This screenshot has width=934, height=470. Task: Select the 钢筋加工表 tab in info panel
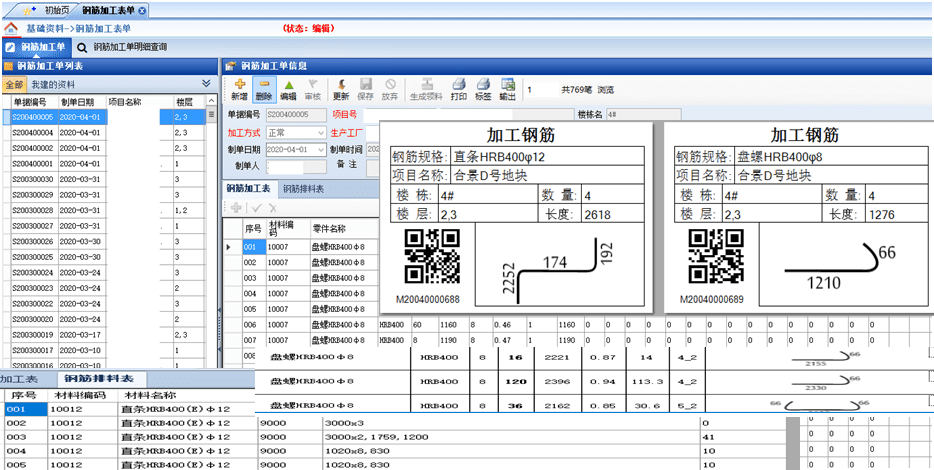(247, 189)
